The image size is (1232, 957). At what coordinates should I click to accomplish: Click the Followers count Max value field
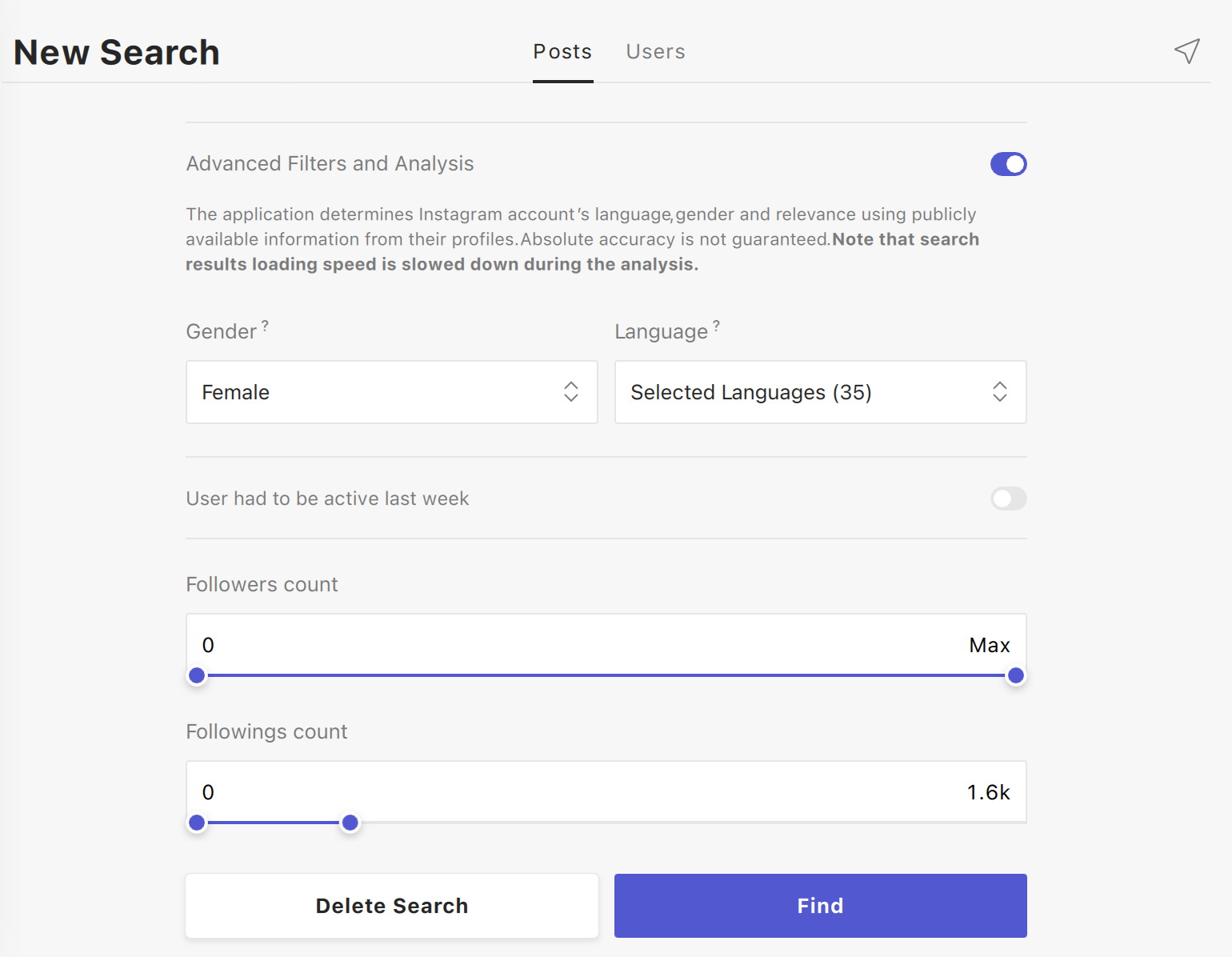[x=989, y=645]
